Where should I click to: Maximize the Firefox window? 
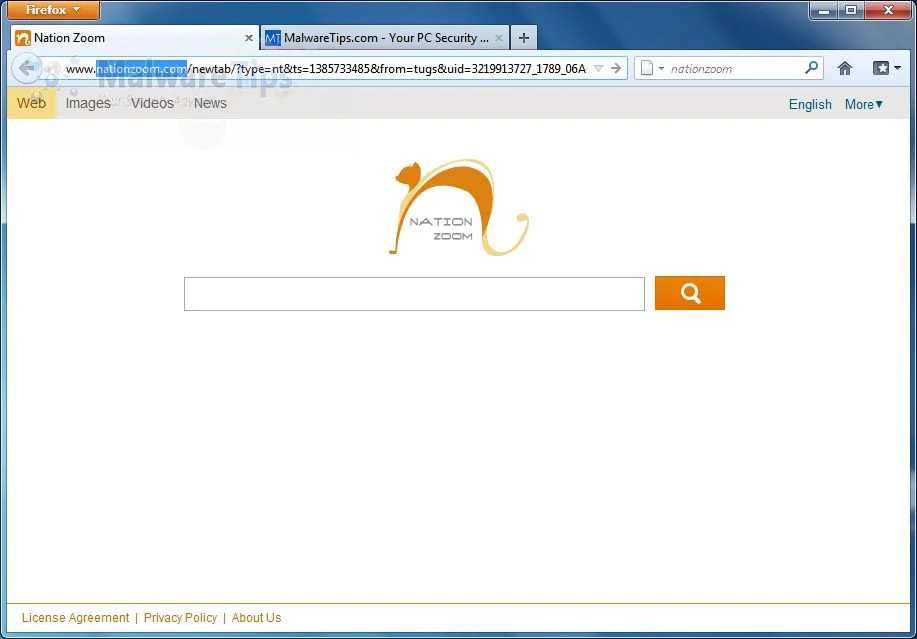851,10
